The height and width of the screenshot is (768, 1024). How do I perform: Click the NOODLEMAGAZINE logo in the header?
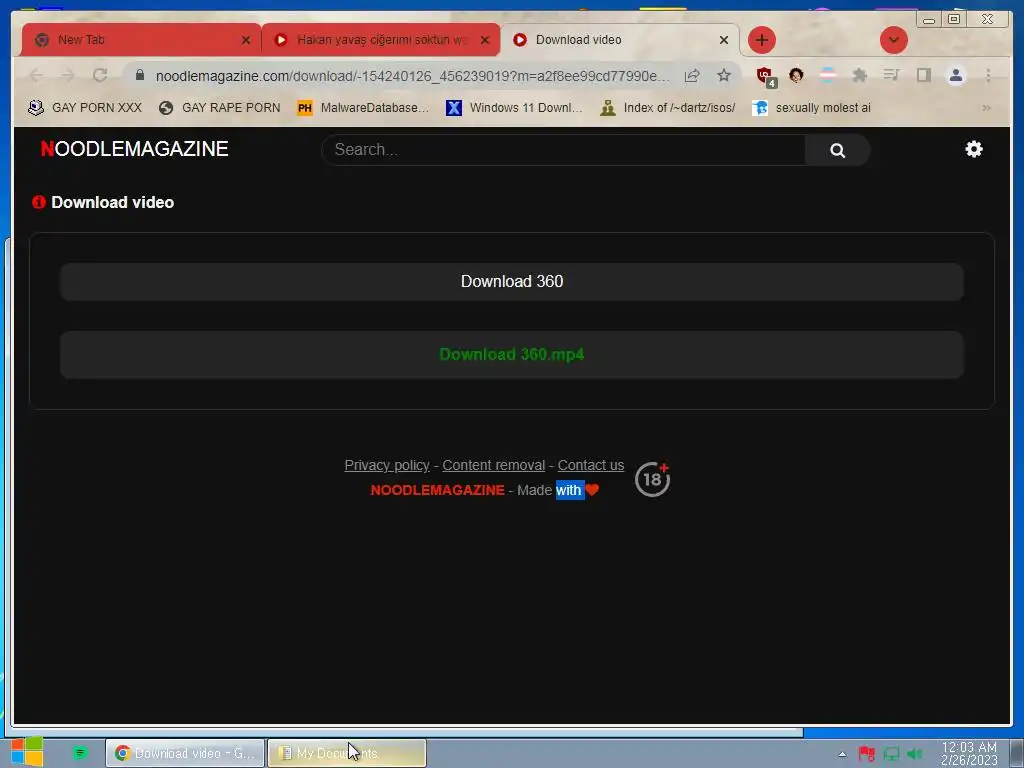click(135, 149)
